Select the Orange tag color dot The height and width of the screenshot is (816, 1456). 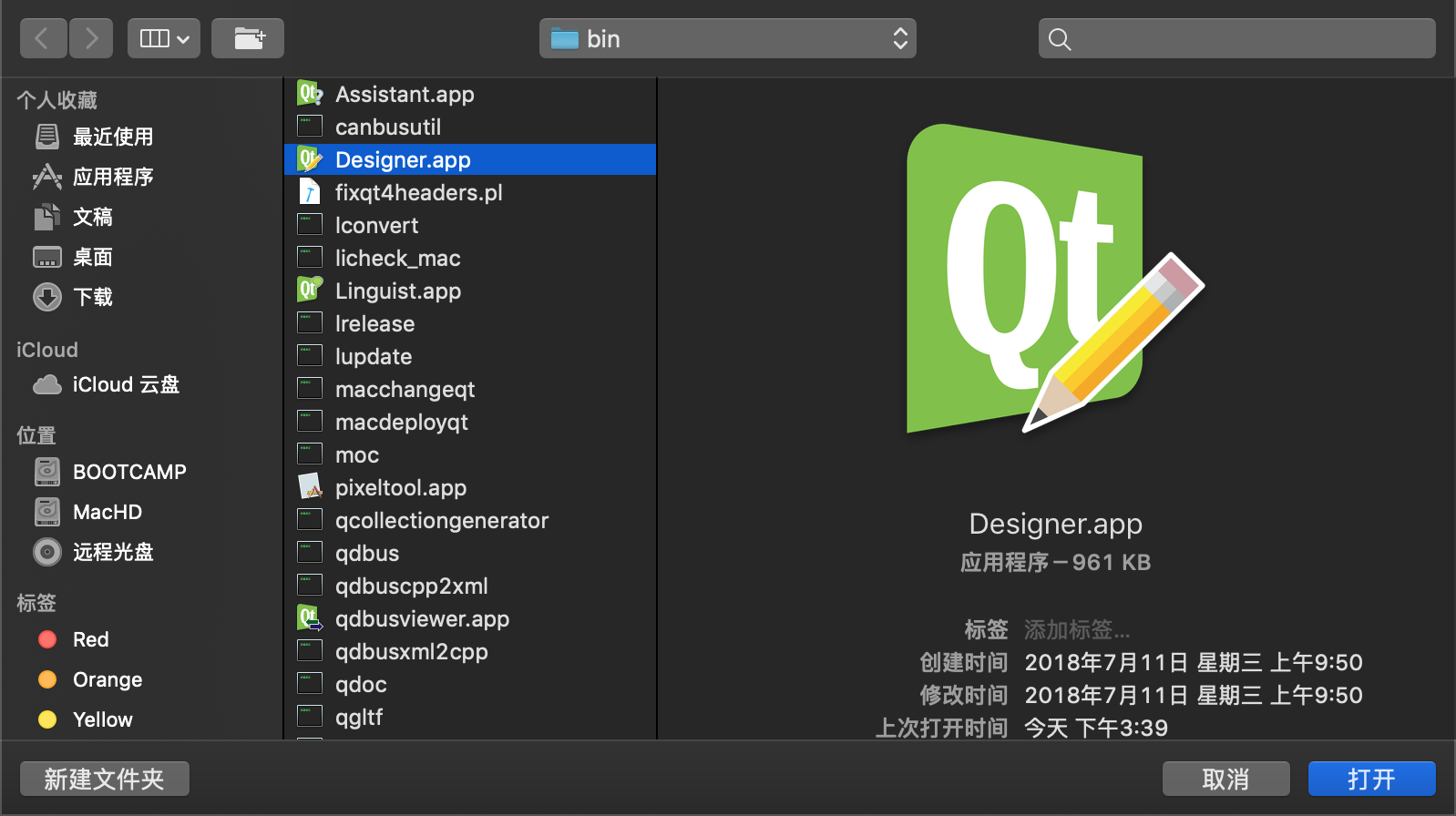(x=47, y=679)
